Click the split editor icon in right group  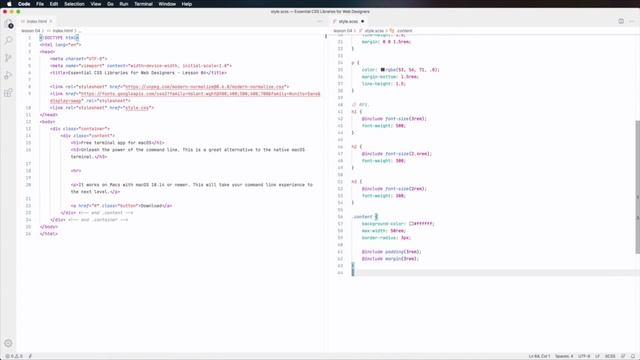[621, 21]
